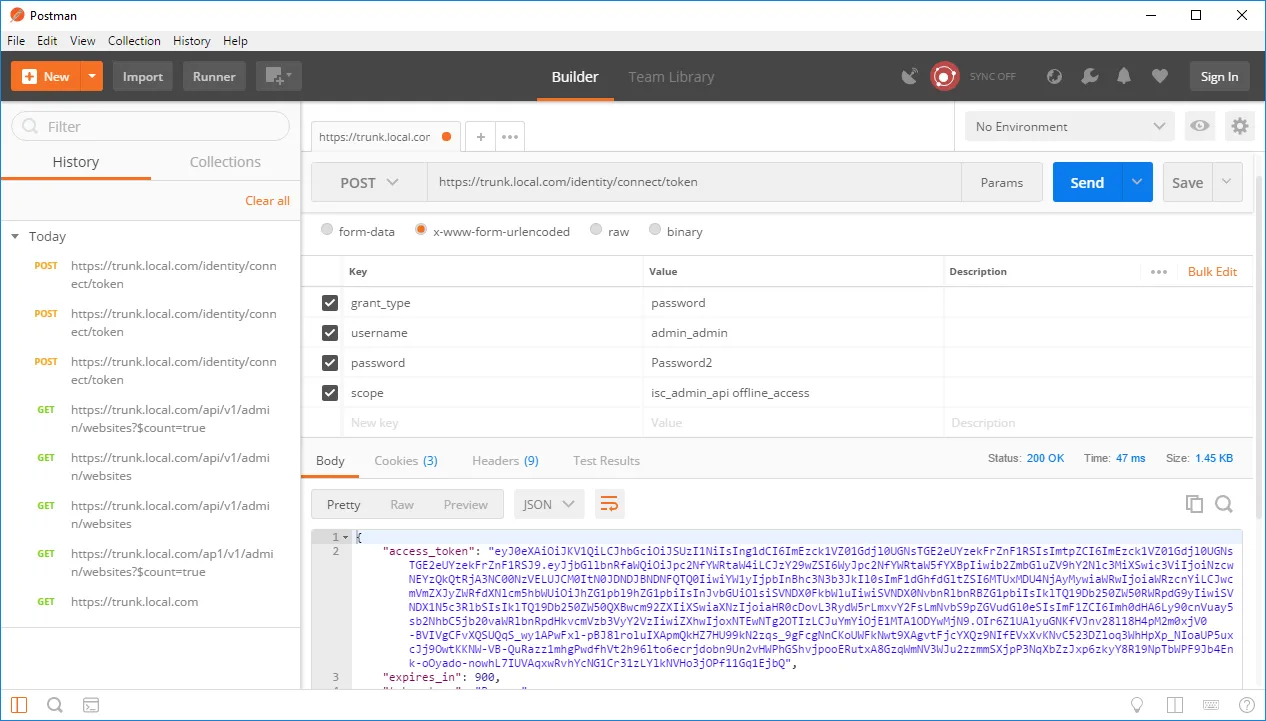This screenshot has height=721, width=1266.
Task: Open the File menu
Action: coord(16,41)
